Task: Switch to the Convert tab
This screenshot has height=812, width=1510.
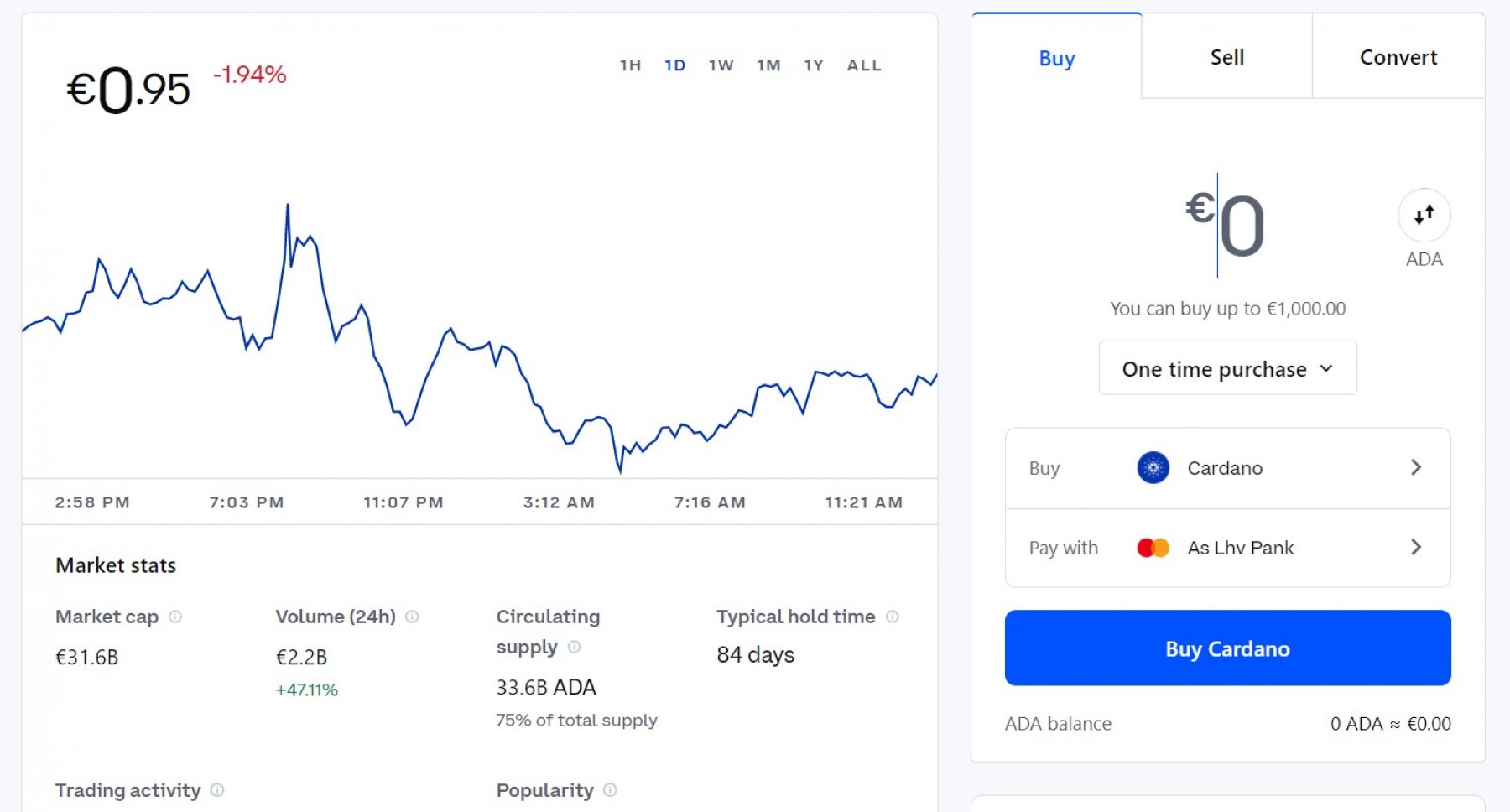Action: click(1398, 57)
